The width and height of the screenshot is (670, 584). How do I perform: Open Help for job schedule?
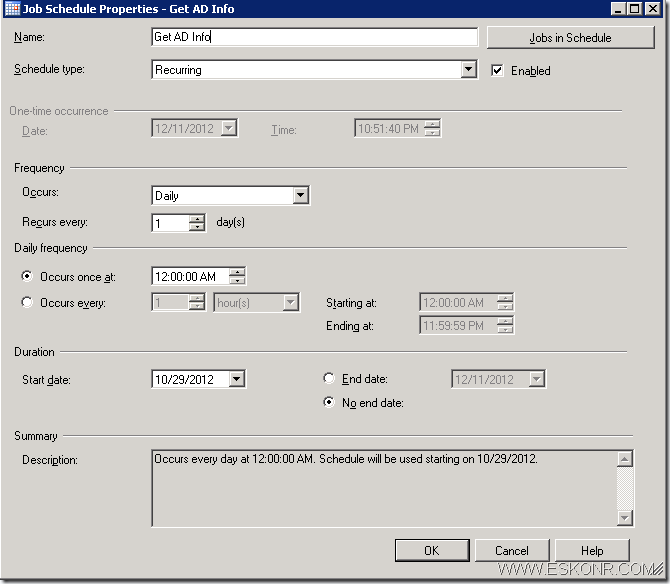click(592, 550)
